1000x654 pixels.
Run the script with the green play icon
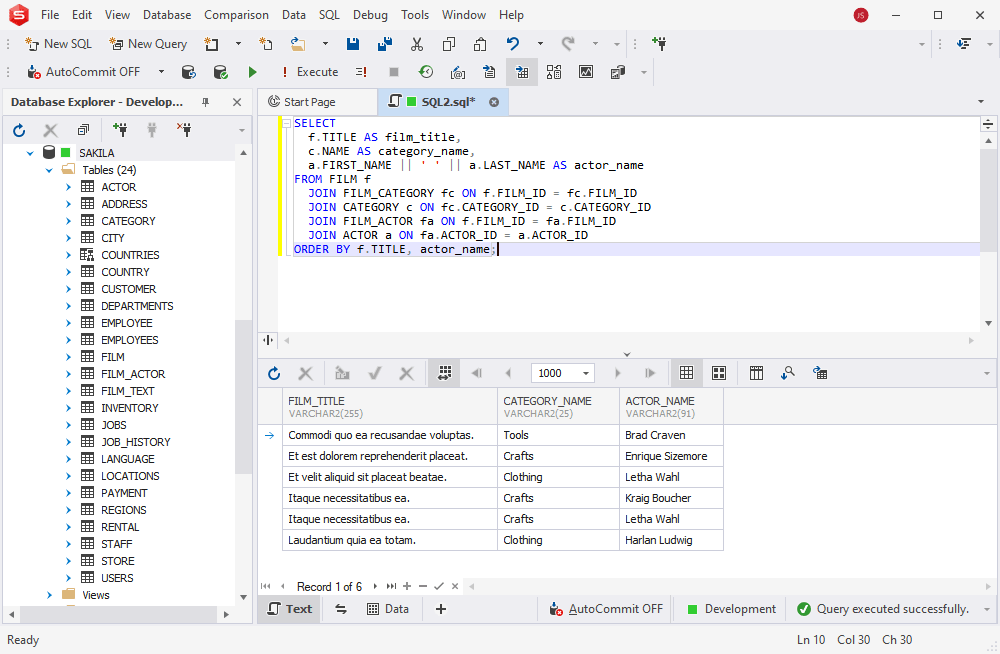point(252,71)
